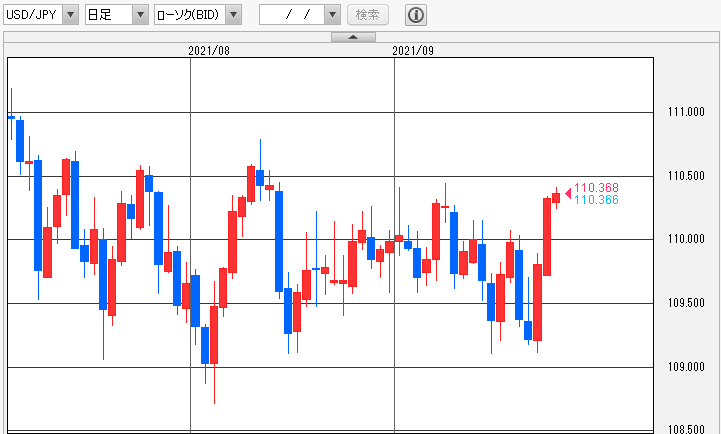Click the 109.000 price axis label
The image size is (721, 434).
coord(686,366)
